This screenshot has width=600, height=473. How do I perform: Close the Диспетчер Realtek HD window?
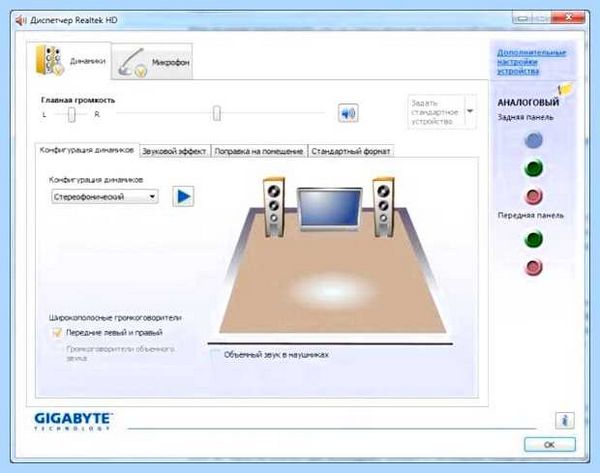[568, 18]
